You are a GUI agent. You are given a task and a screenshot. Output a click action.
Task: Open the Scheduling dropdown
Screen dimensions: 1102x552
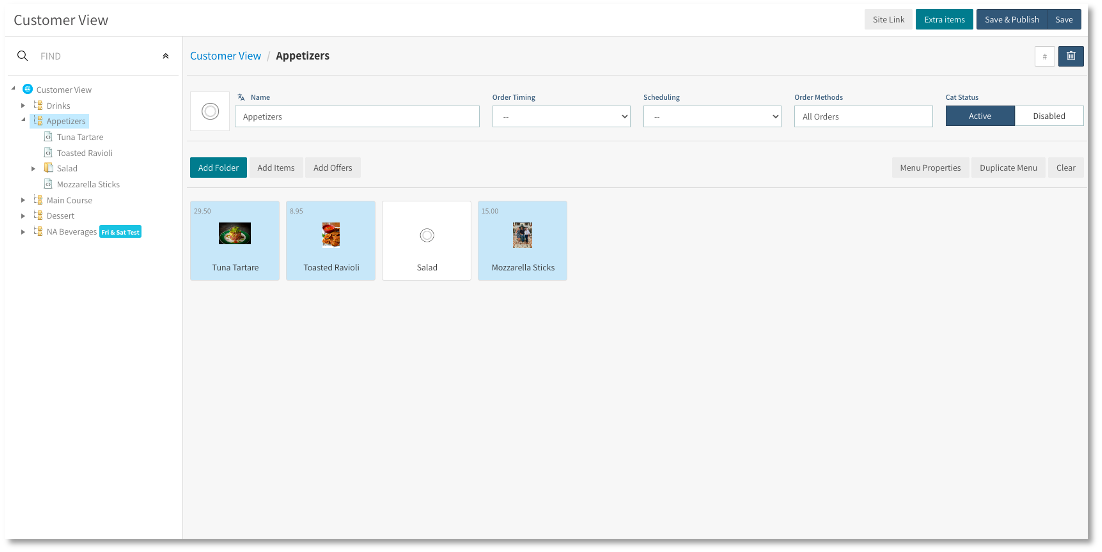(x=712, y=116)
